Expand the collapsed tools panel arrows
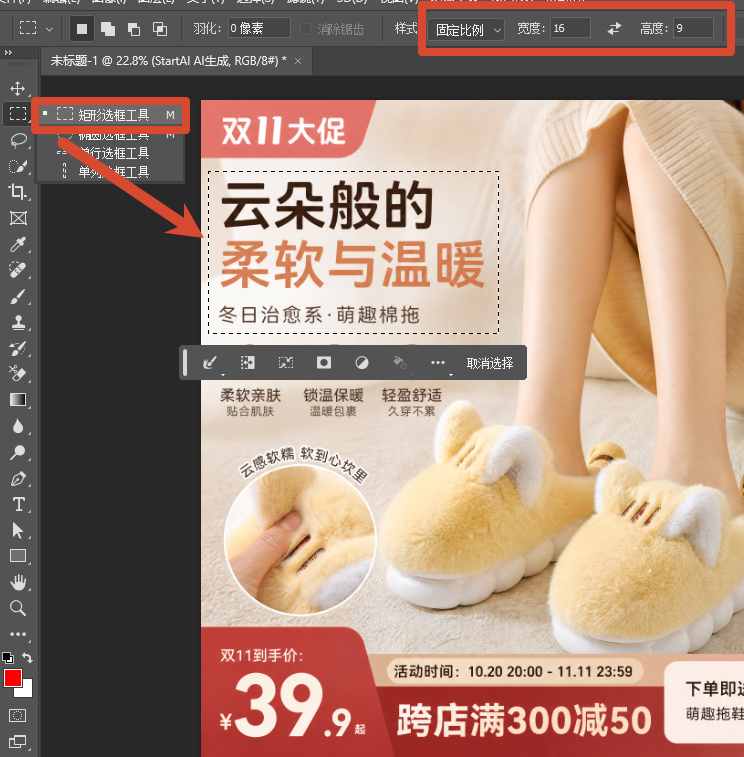744x757 pixels. (8, 52)
